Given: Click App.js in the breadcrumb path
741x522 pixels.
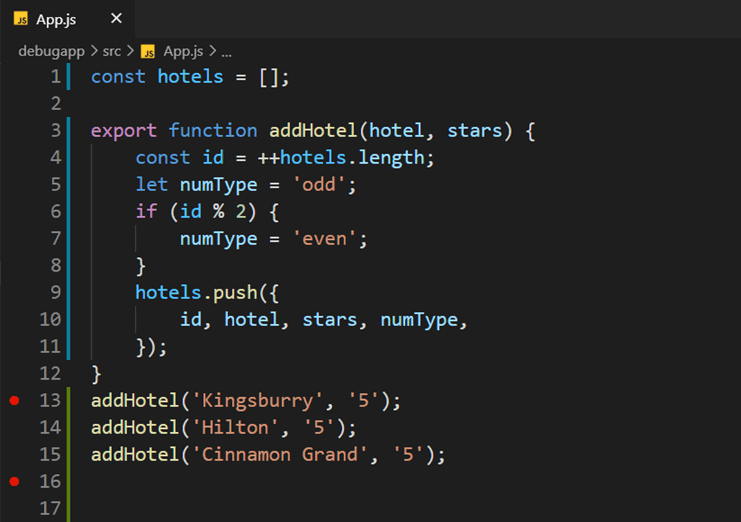Looking at the screenshot, I should (183, 51).
